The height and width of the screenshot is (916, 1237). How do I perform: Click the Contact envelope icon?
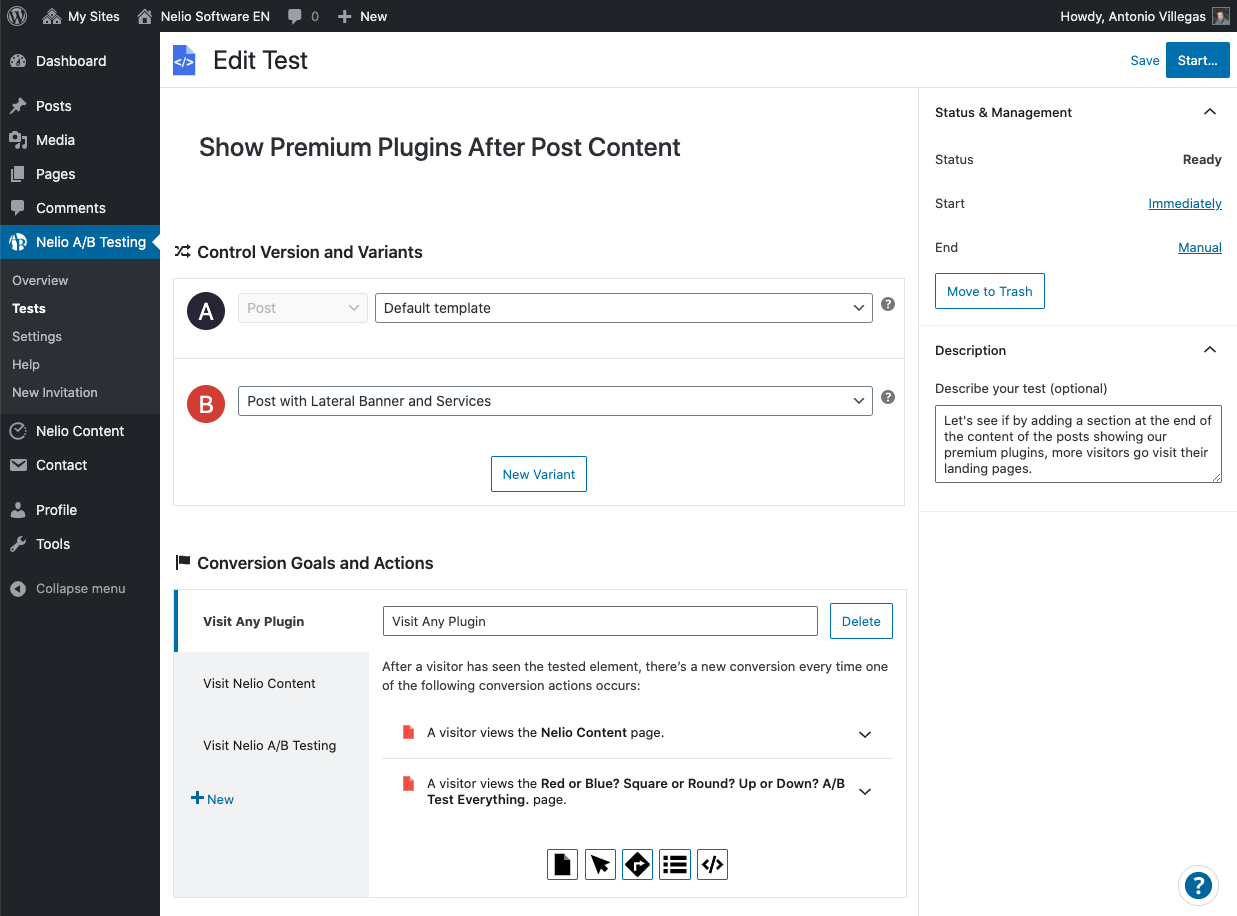[18, 465]
